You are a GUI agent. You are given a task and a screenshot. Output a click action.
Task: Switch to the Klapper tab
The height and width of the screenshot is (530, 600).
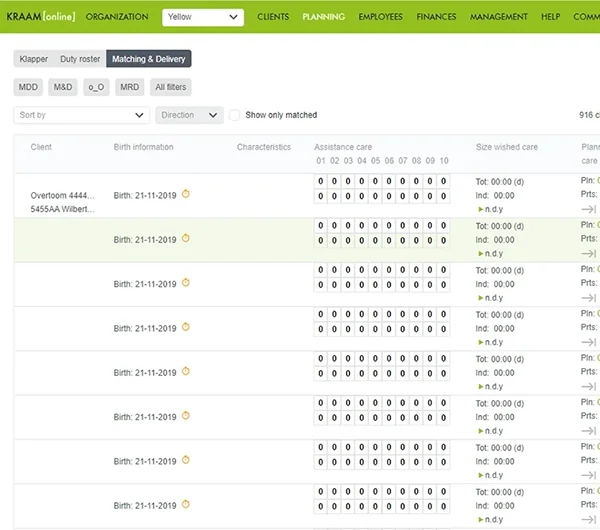[34, 60]
